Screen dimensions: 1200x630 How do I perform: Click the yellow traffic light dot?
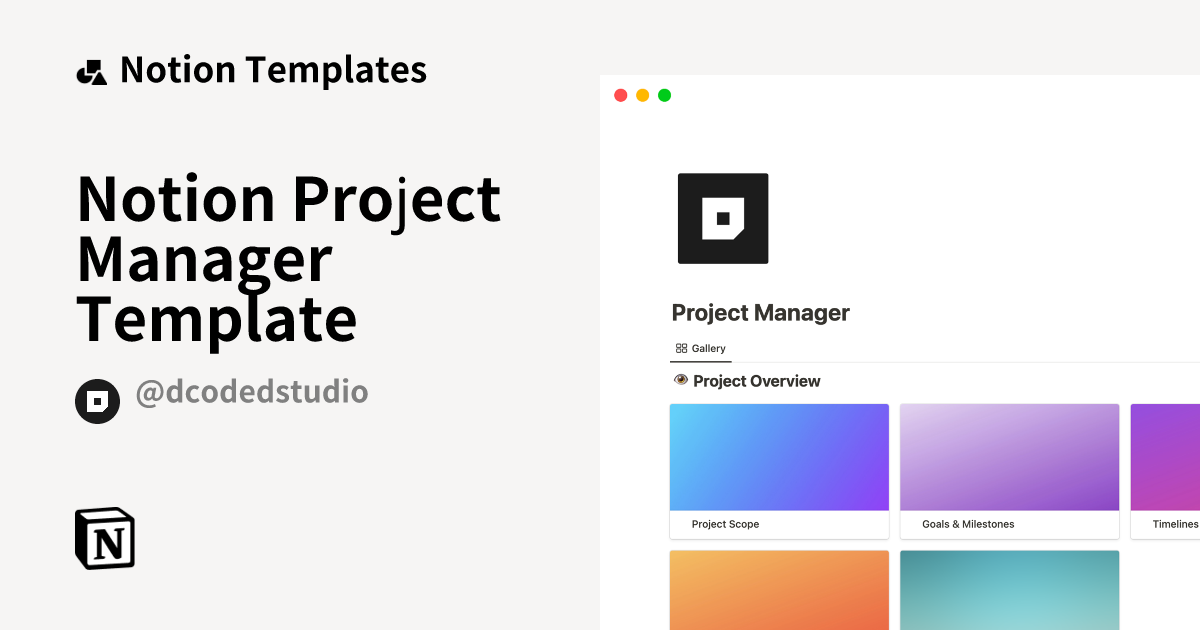(x=641, y=94)
